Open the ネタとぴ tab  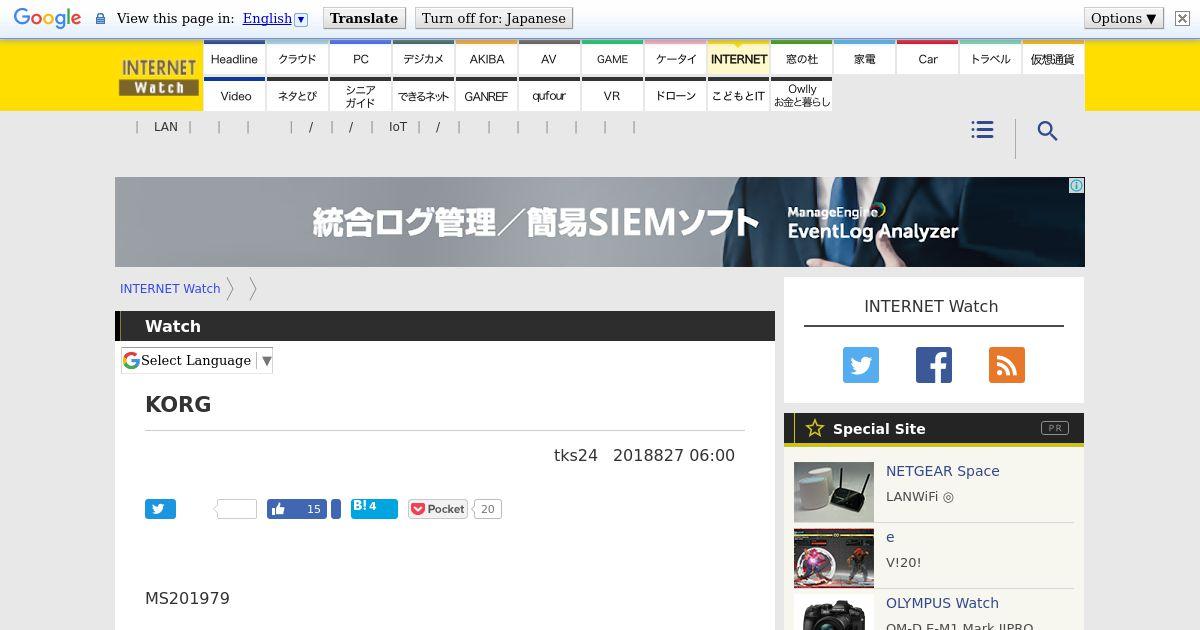pos(297,95)
